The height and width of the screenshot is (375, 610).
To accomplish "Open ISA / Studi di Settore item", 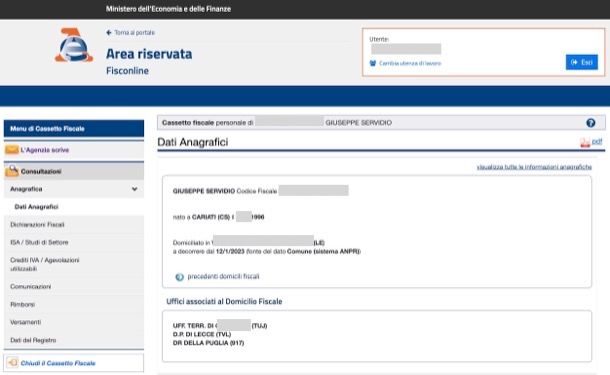I will pyautogui.click(x=39, y=242).
